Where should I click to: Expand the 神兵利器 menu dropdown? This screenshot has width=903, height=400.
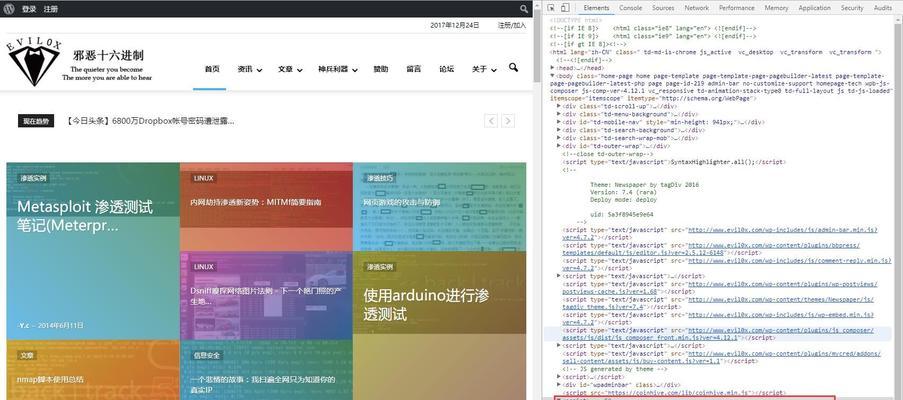(338, 69)
